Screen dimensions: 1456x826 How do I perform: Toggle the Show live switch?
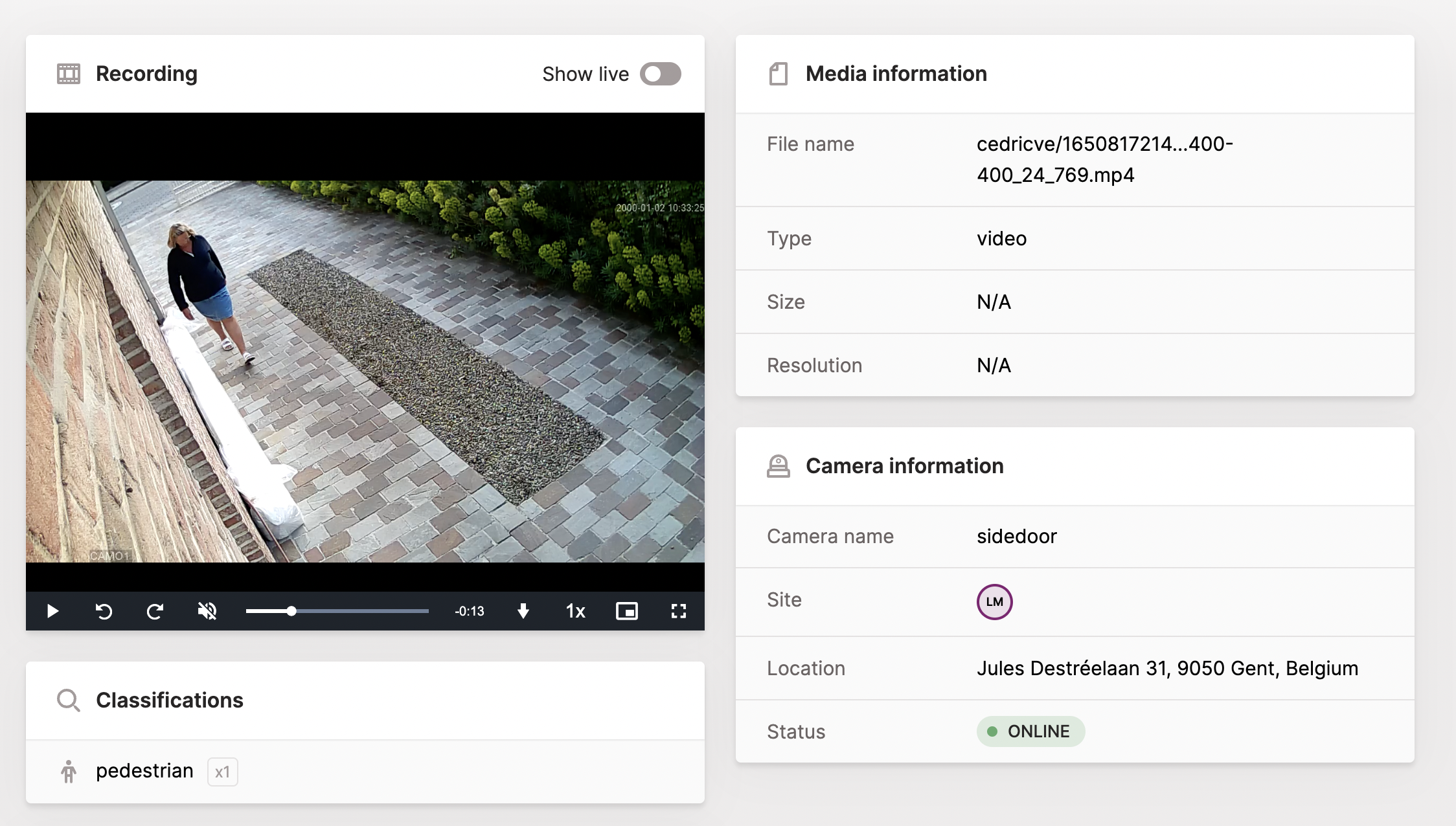660,74
